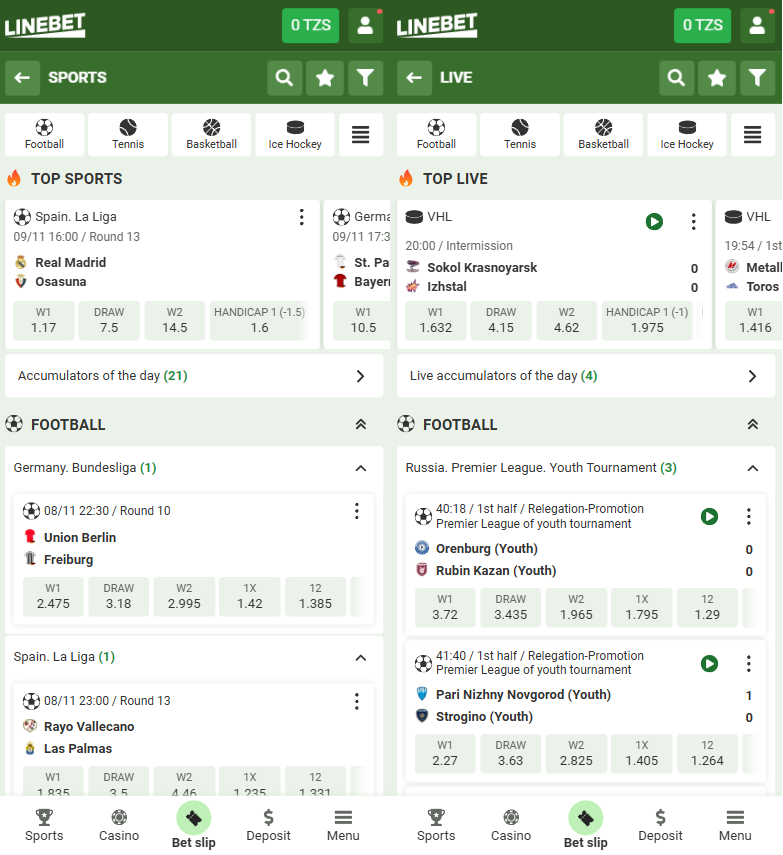This screenshot has width=783, height=855.
Task: Bet W2 2.995 on Freiburg
Action: pos(184,597)
